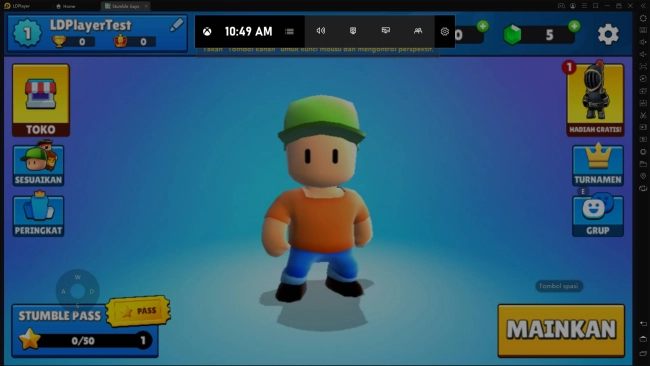Open LDPlayer account icon in title bar
Image resolution: width=650 pixels, height=366 pixels.
point(573,6)
